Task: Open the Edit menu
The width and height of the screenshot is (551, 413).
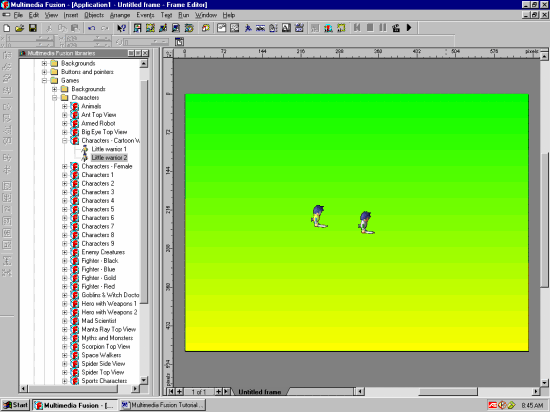Action: tap(34, 15)
